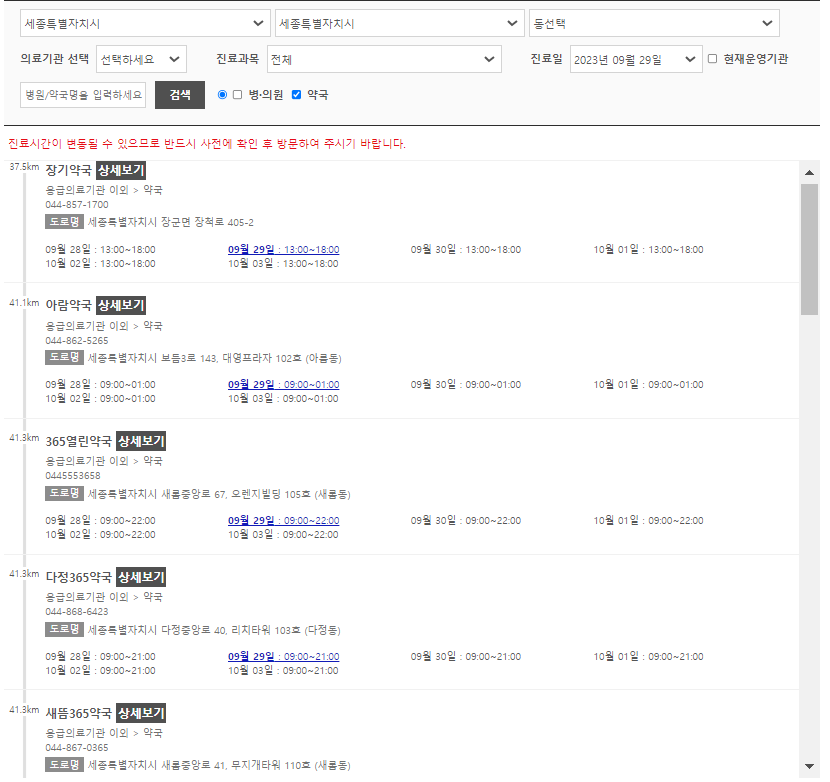Click phone number 0445553658
The image size is (830, 782).
pyautogui.click(x=73, y=475)
